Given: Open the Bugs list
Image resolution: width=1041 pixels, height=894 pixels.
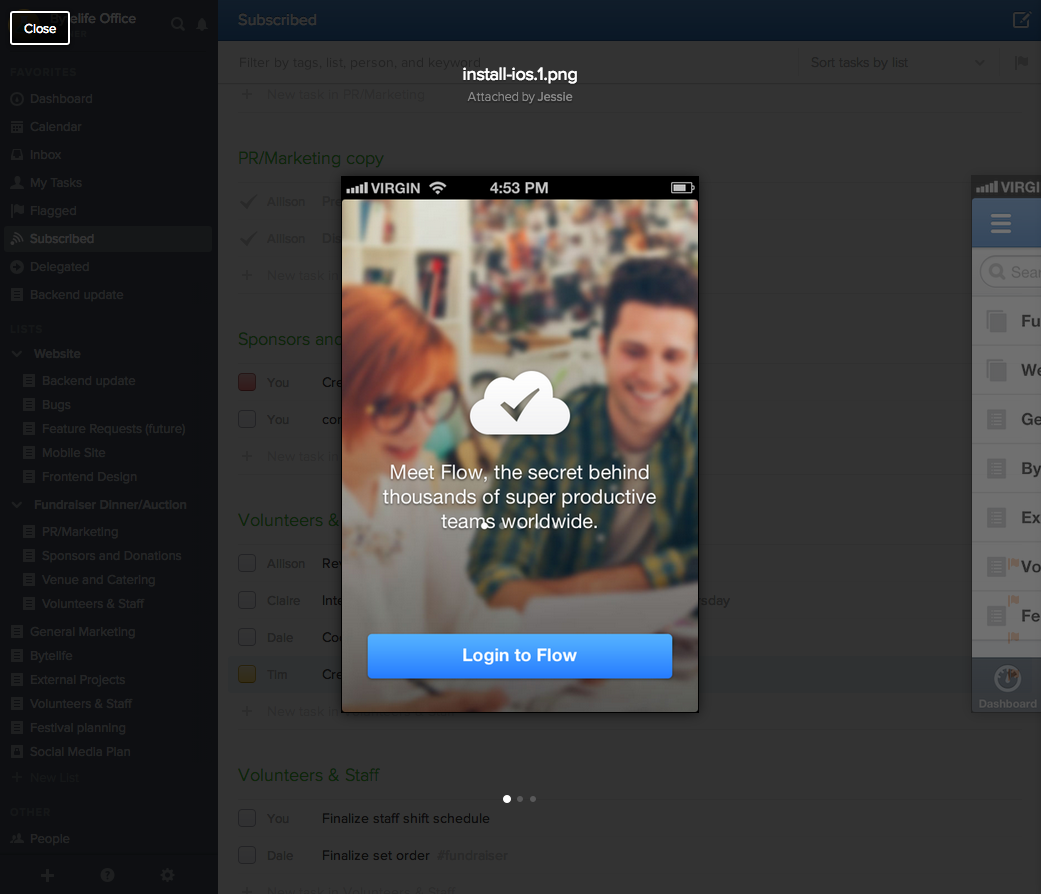Looking at the screenshot, I should tap(56, 405).
